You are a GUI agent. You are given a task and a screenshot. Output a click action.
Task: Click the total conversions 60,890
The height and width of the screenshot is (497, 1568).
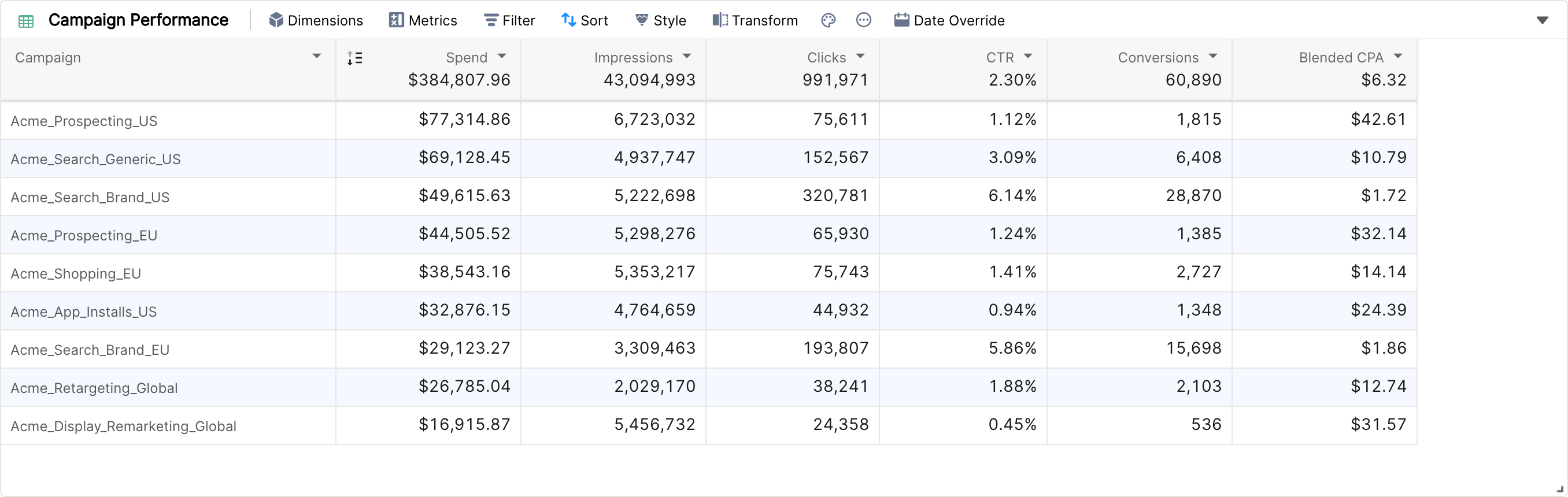[x=1194, y=80]
